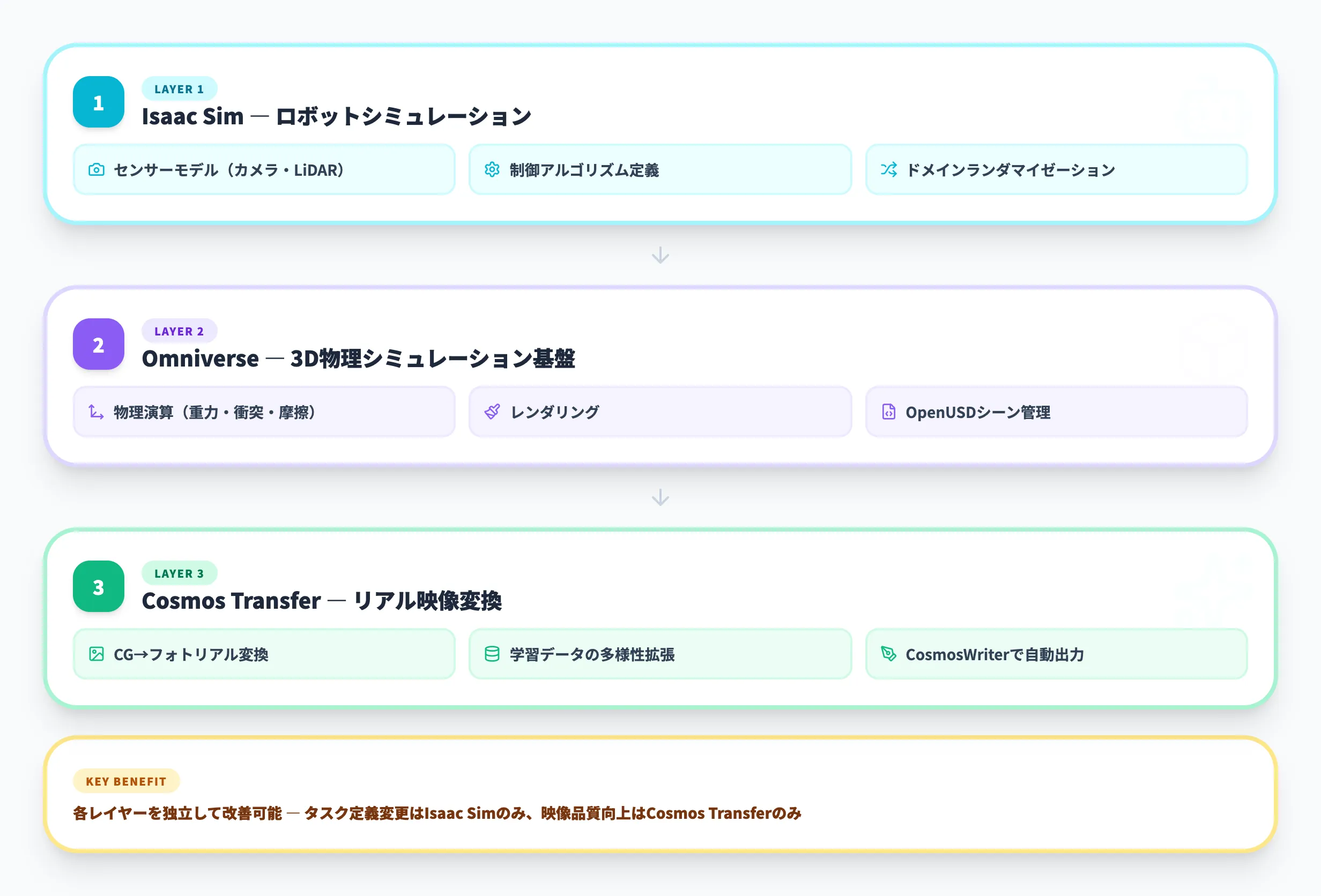The image size is (1321, 896).
Task: Click the LAYER 3 pill label
Action: [179, 573]
